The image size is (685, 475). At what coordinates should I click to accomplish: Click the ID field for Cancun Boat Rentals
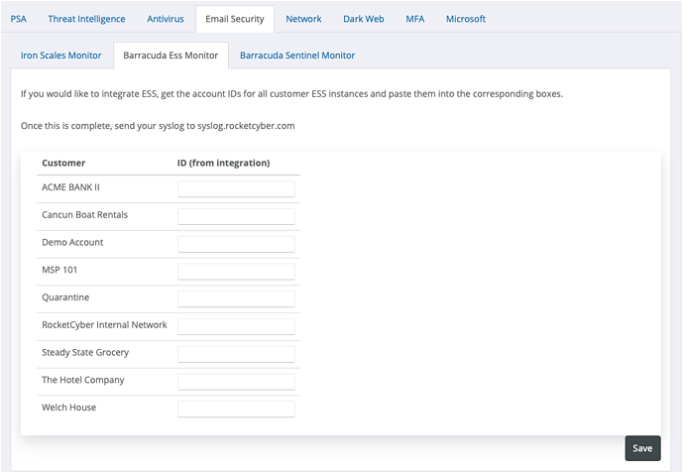click(236, 217)
